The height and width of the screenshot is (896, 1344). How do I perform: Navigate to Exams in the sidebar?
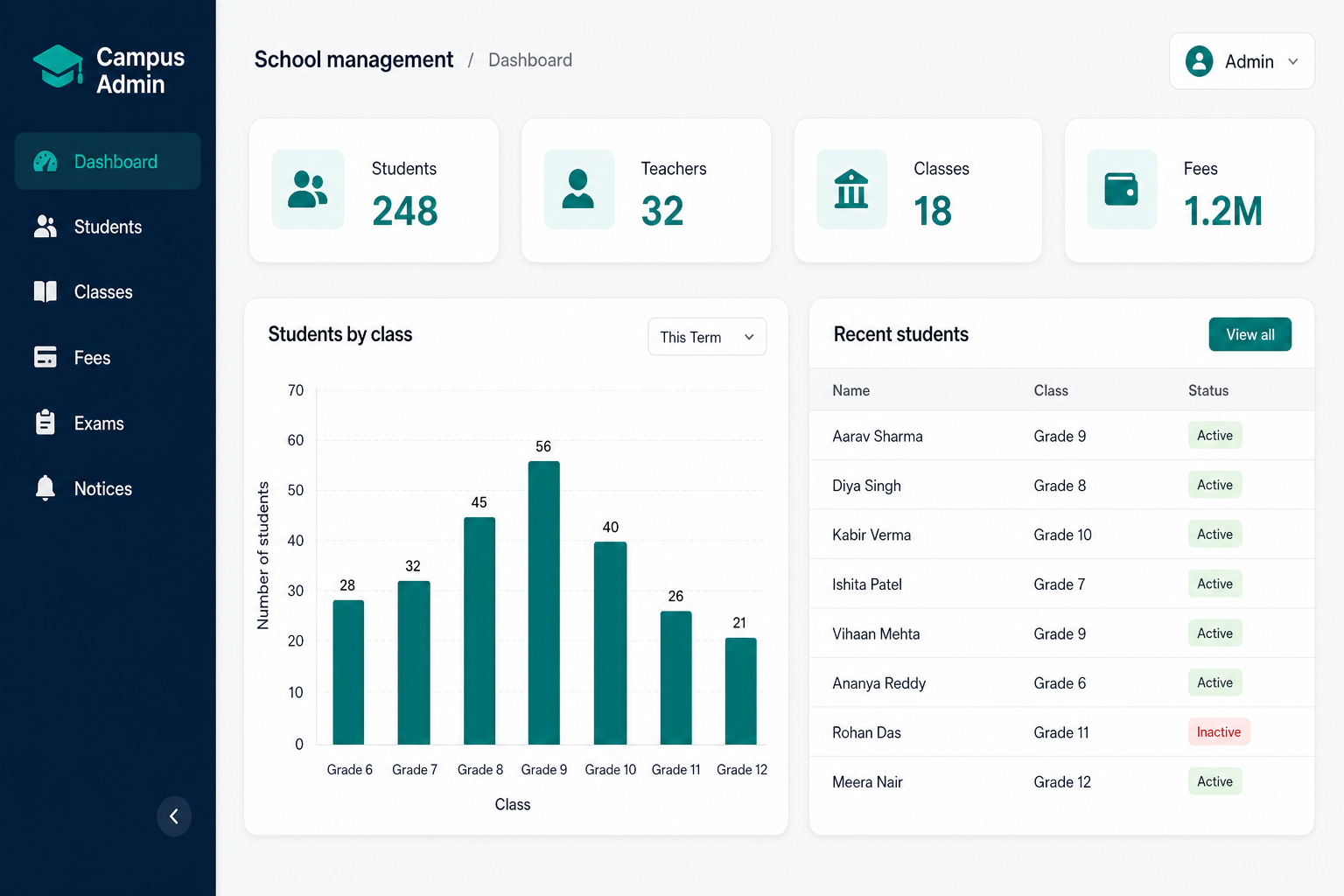point(108,423)
